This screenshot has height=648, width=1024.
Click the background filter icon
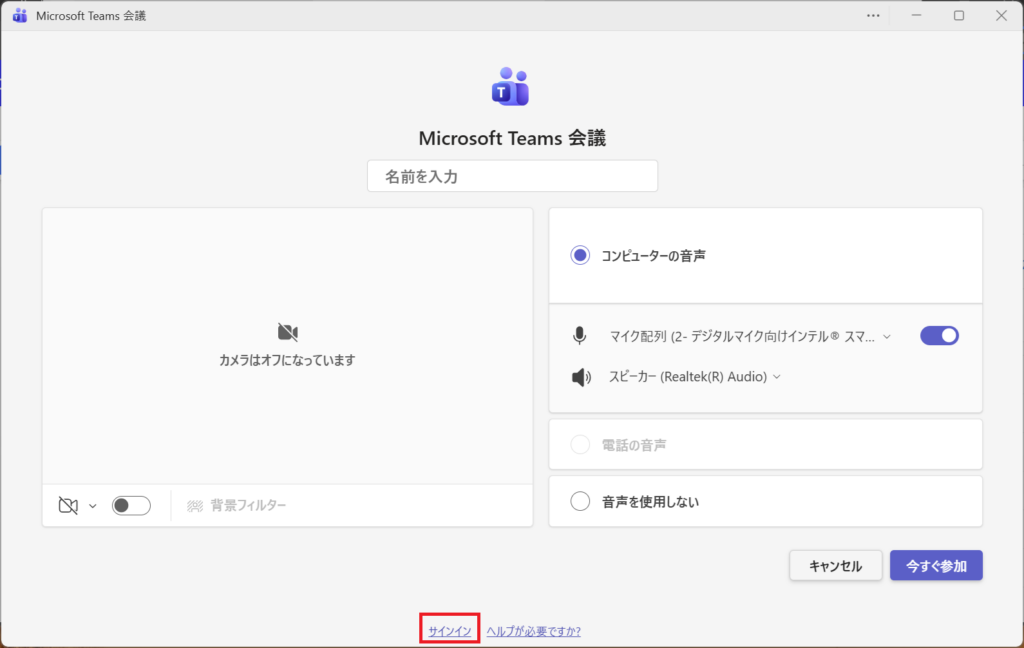pyautogui.click(x=195, y=506)
